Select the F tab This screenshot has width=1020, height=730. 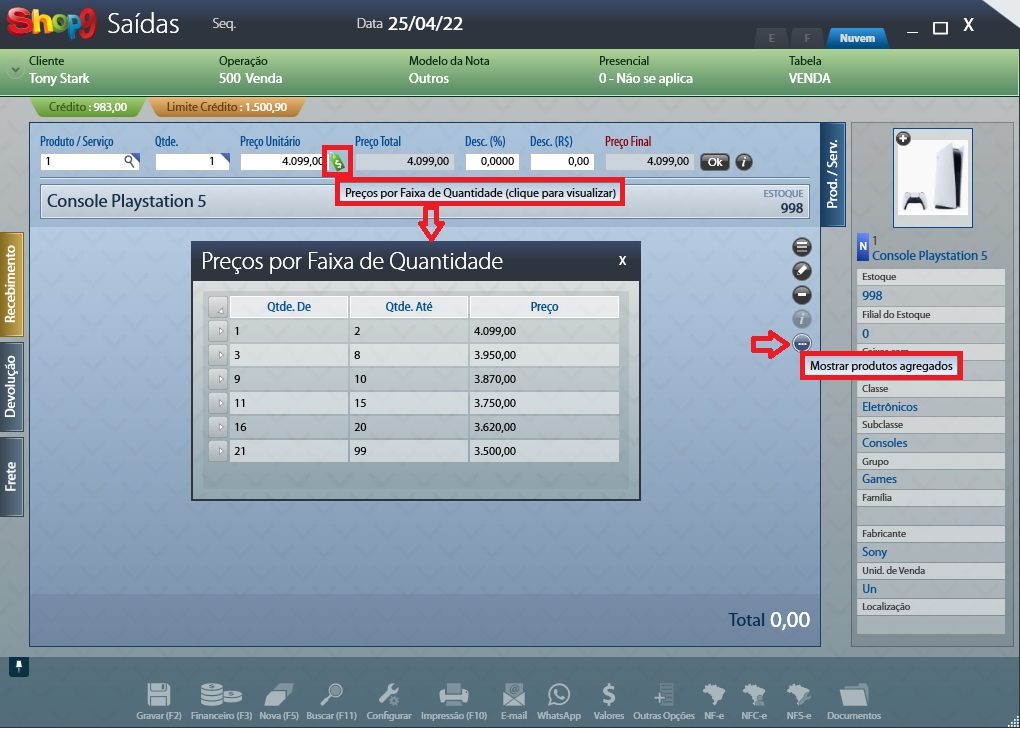click(x=807, y=38)
